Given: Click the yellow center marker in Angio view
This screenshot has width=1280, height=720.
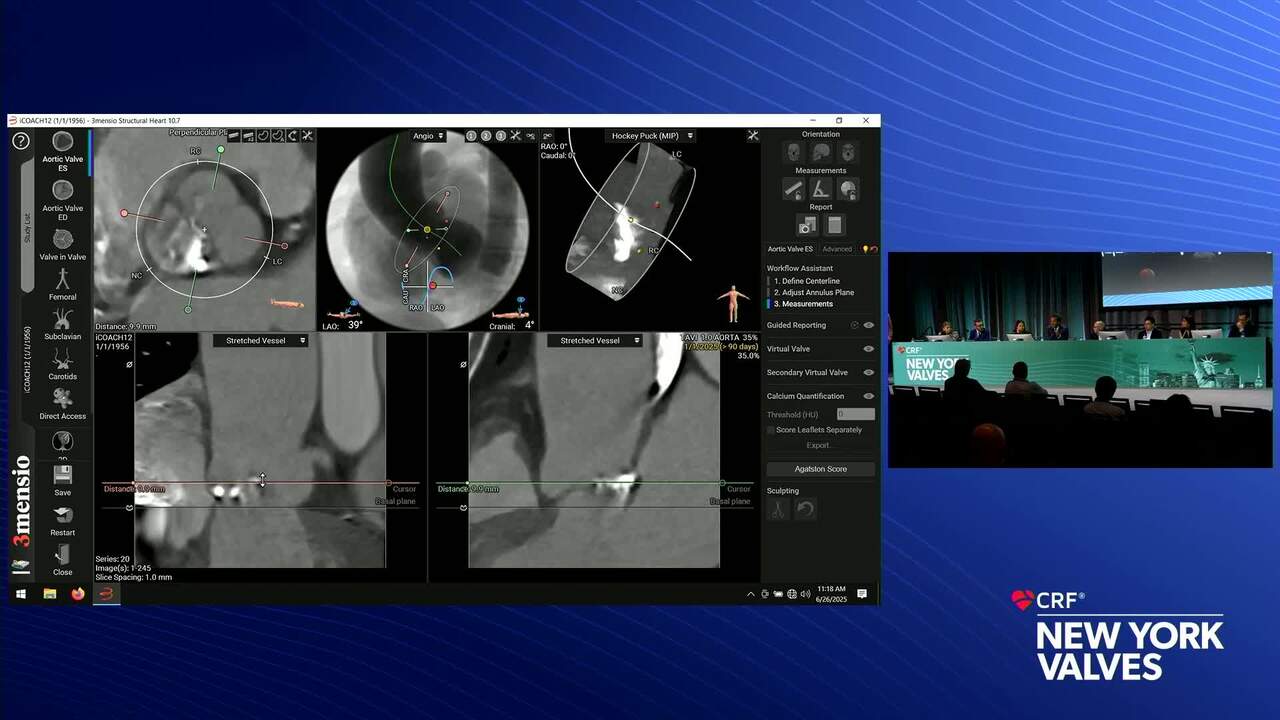Looking at the screenshot, I should click(x=427, y=230).
